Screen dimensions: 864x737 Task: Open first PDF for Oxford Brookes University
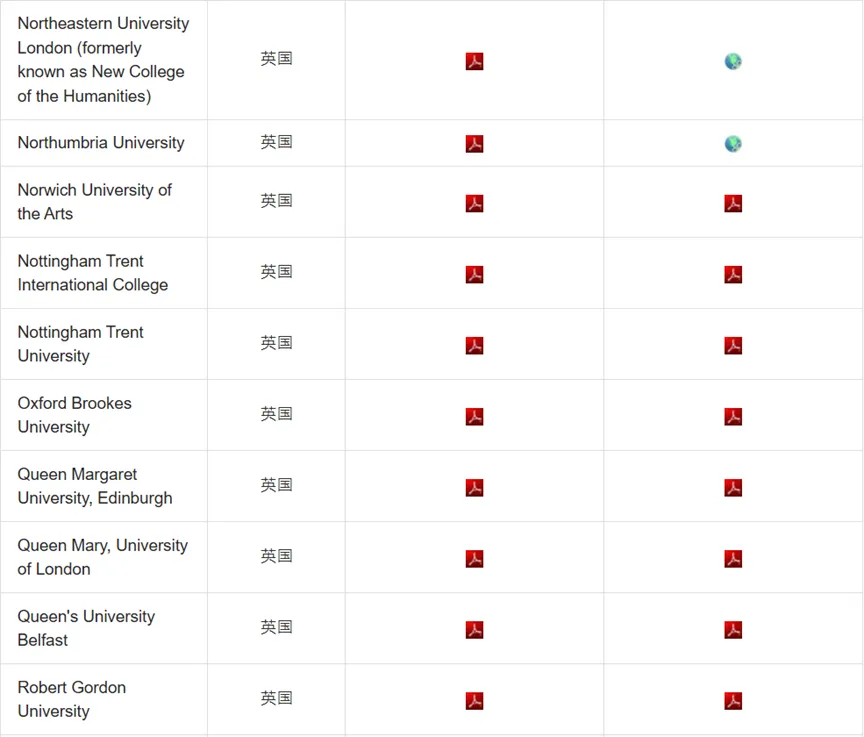pos(475,416)
